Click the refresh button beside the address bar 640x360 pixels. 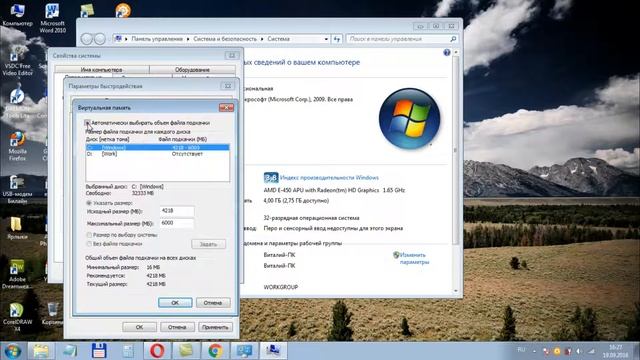click(x=337, y=39)
